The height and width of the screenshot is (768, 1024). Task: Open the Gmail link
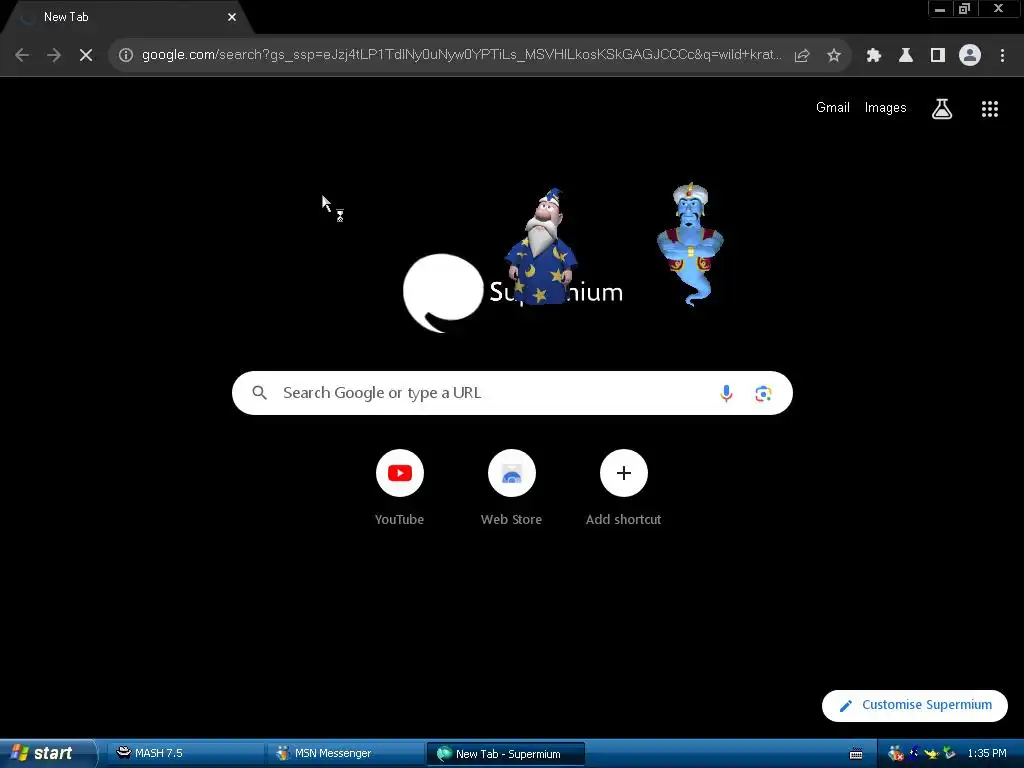tap(833, 108)
